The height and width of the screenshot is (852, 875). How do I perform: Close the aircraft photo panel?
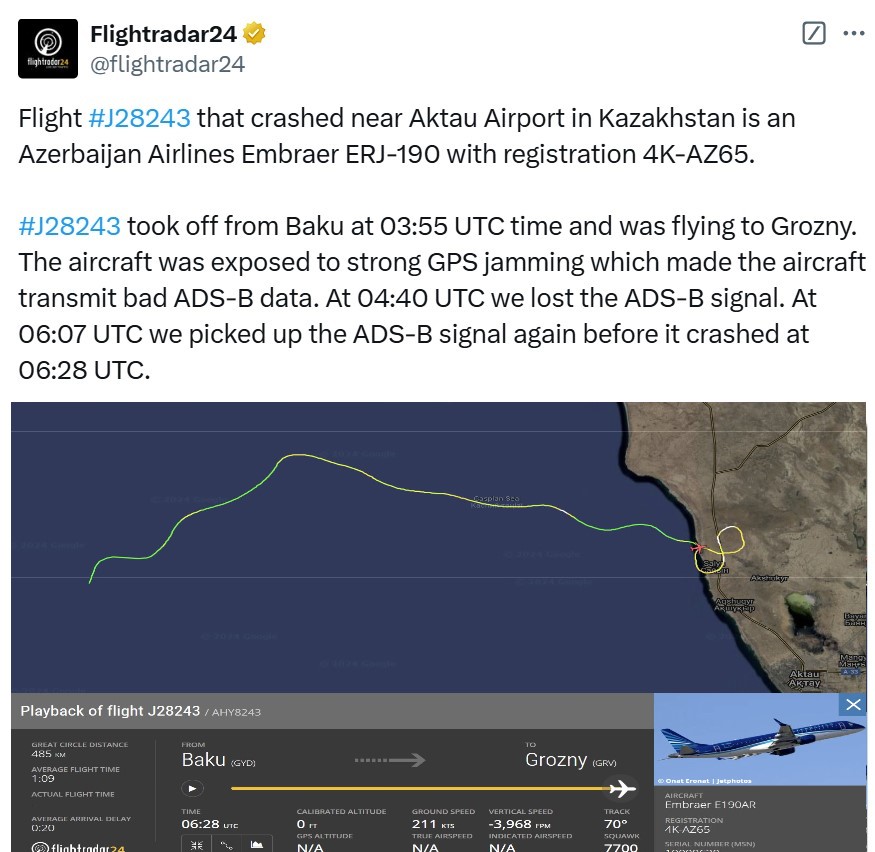click(x=853, y=705)
